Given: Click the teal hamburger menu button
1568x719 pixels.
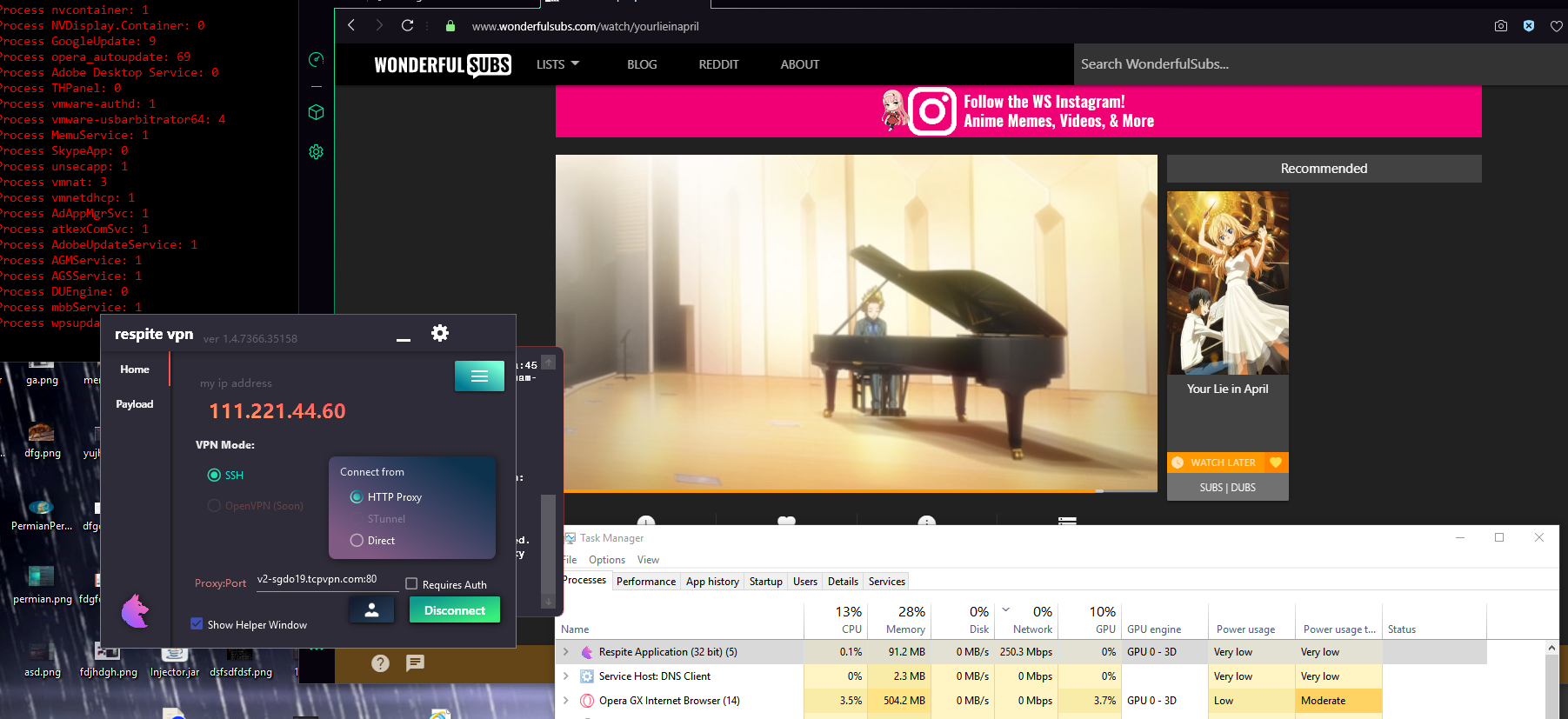Looking at the screenshot, I should (479, 376).
